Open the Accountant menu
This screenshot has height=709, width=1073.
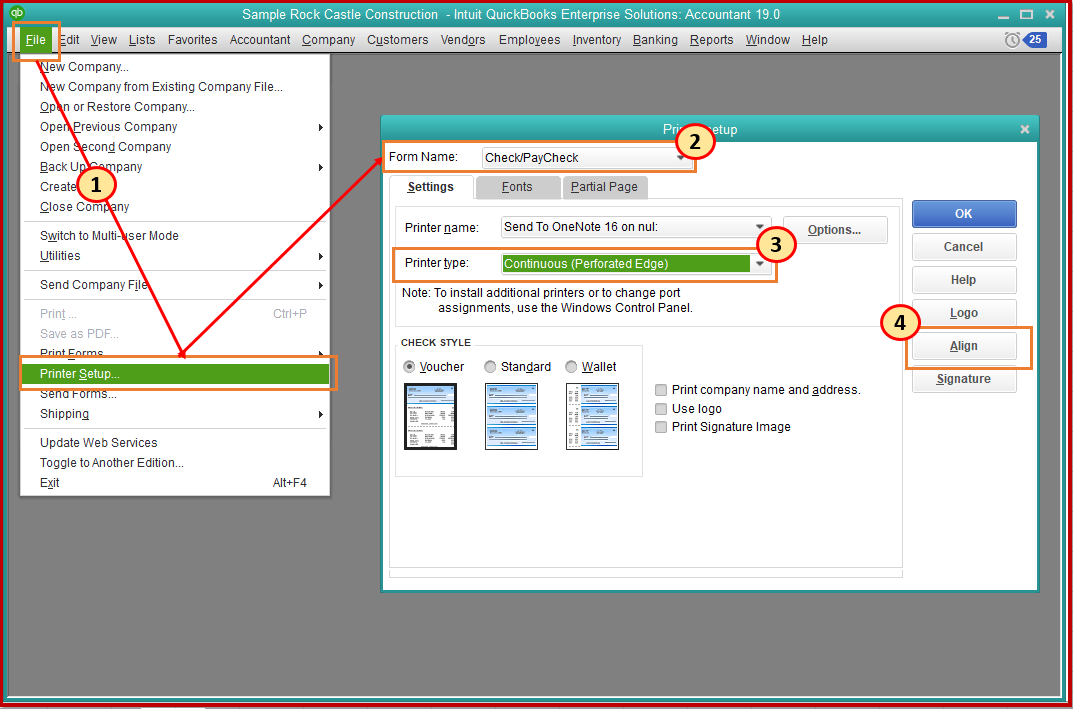pyautogui.click(x=260, y=40)
